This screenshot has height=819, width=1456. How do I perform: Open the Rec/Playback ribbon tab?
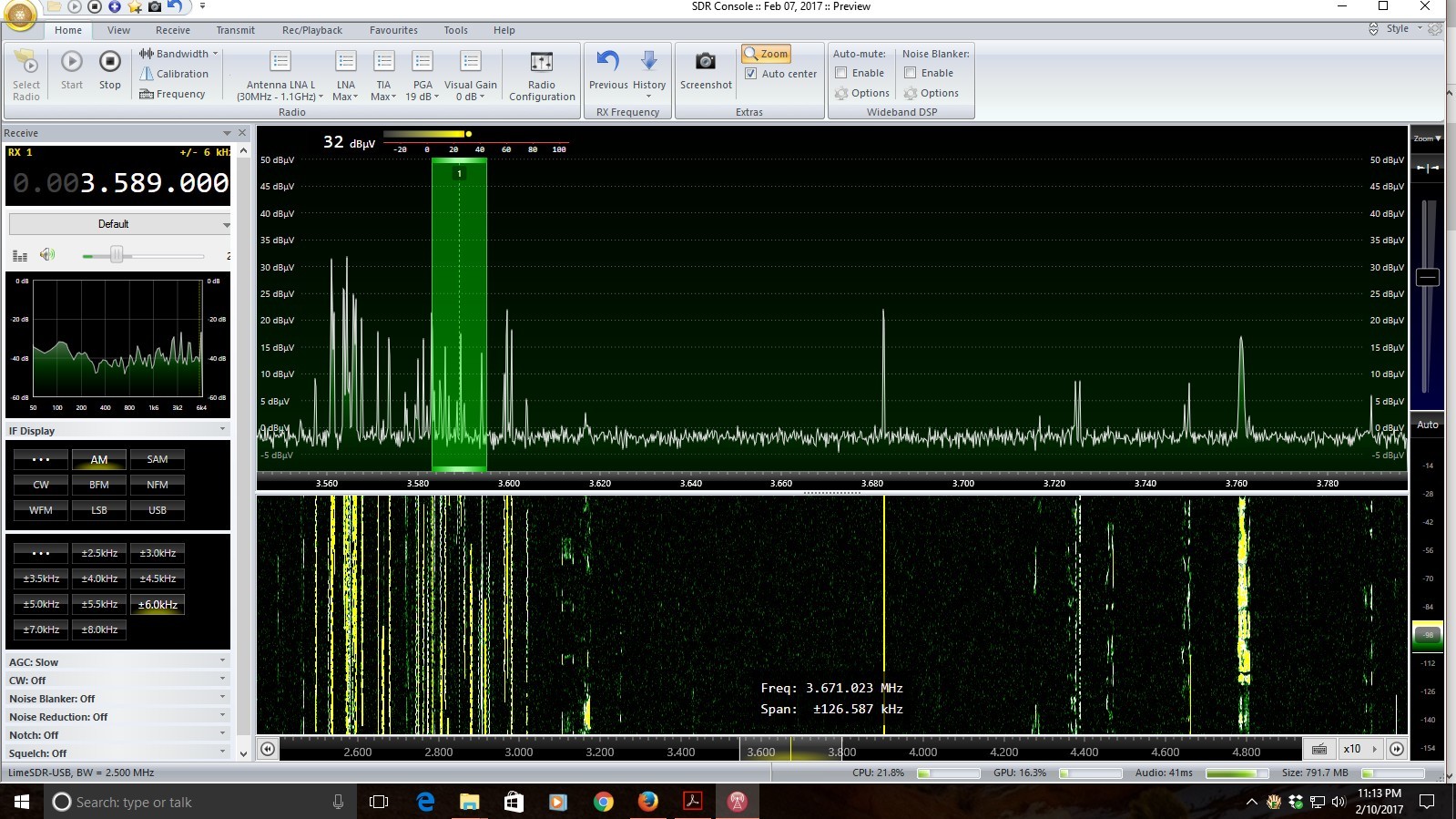tap(311, 30)
